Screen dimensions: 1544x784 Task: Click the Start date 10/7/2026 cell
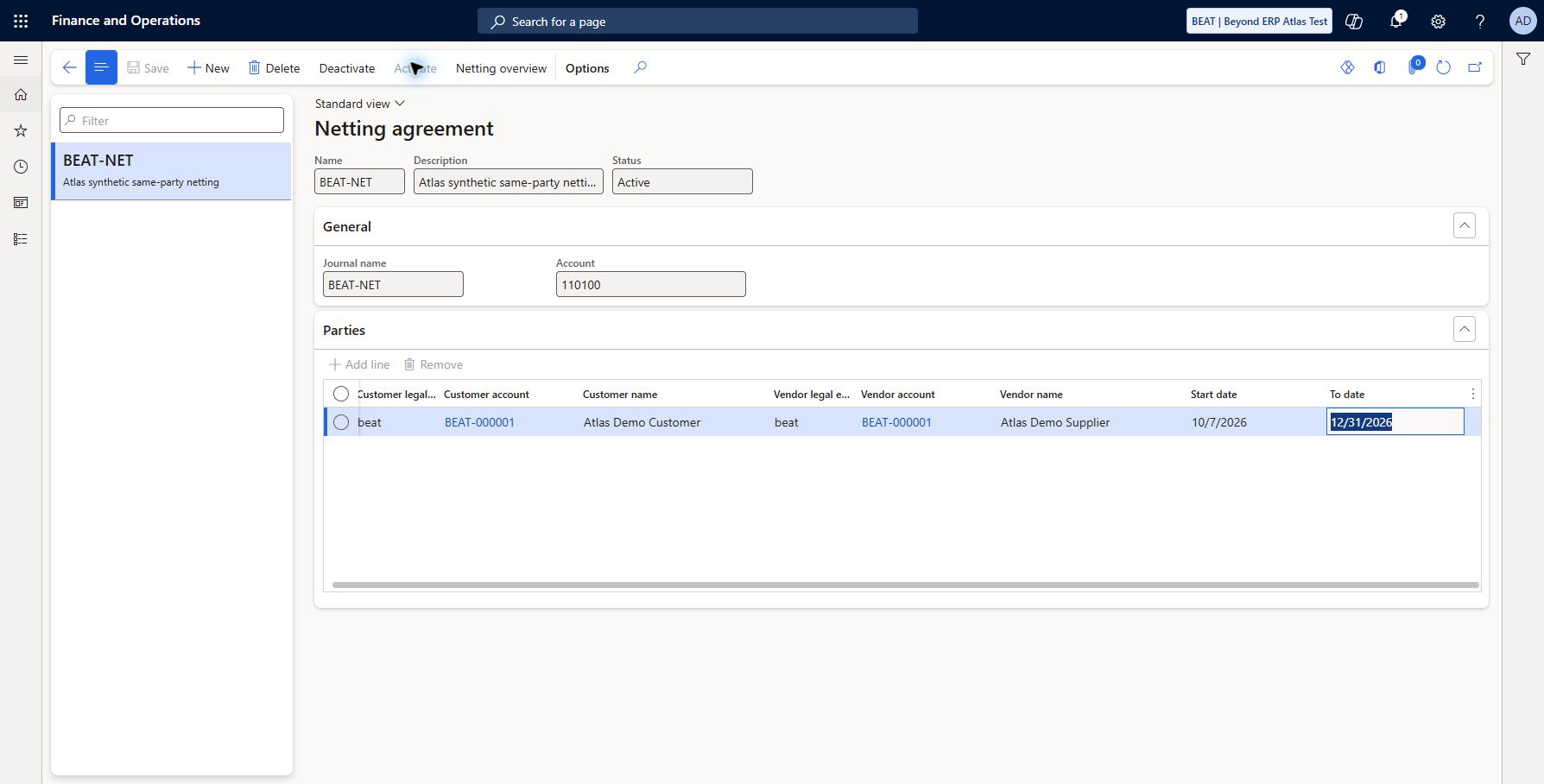tap(1219, 422)
